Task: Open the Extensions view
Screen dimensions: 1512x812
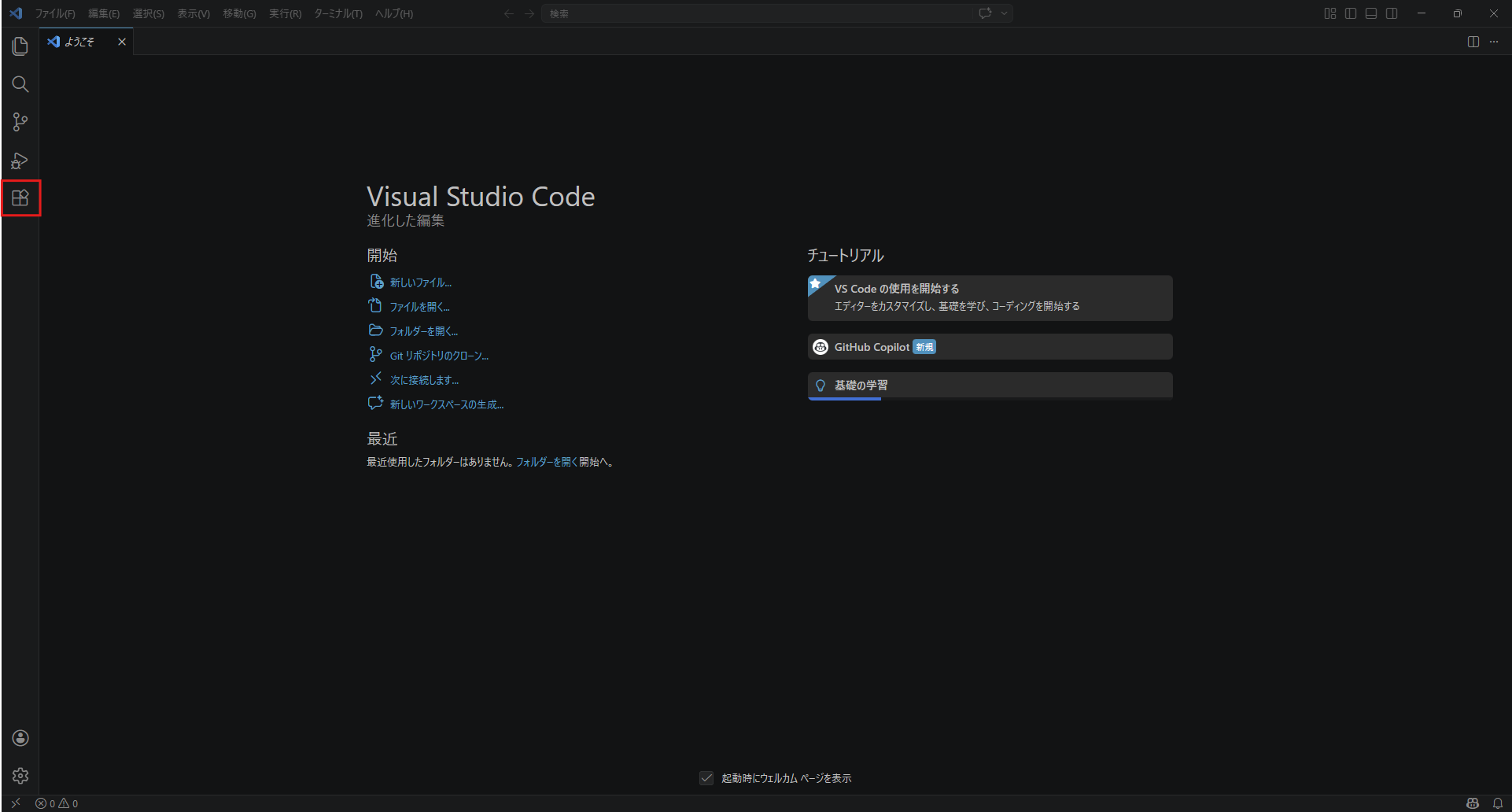Action: tap(20, 198)
